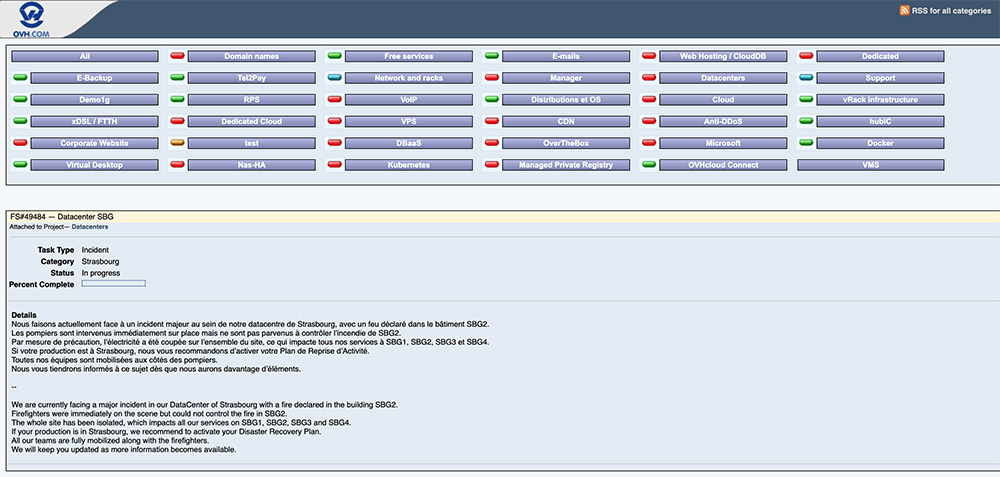Click green status light beside E-Backup
This screenshot has width=1000, height=477.
[20, 78]
